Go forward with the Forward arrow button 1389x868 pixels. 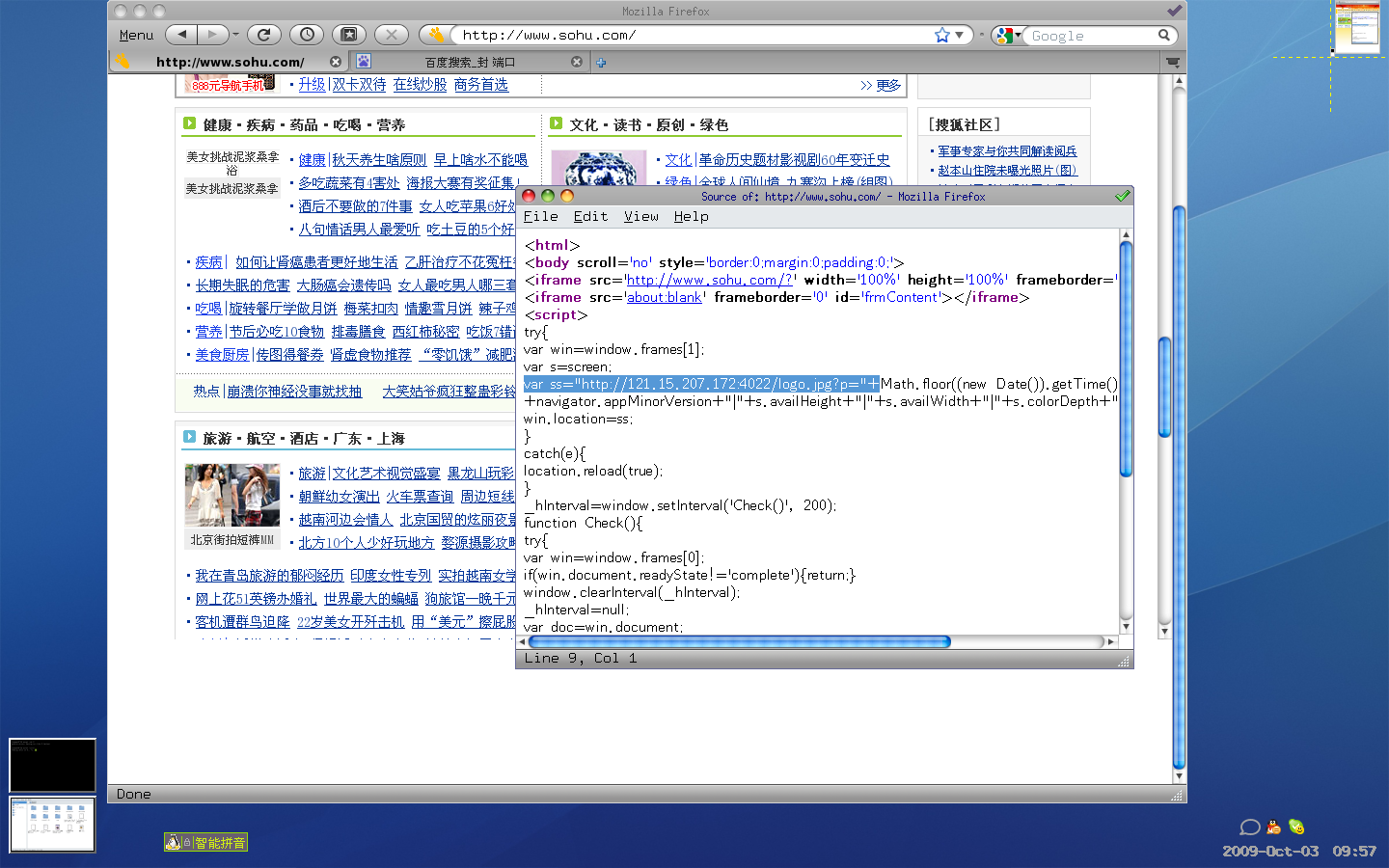(x=212, y=35)
